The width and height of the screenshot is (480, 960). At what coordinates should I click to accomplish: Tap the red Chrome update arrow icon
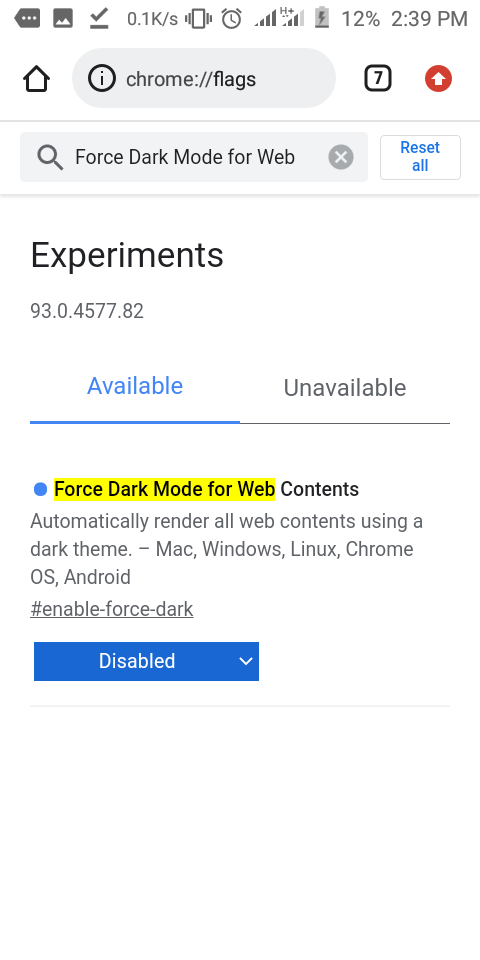(x=438, y=78)
